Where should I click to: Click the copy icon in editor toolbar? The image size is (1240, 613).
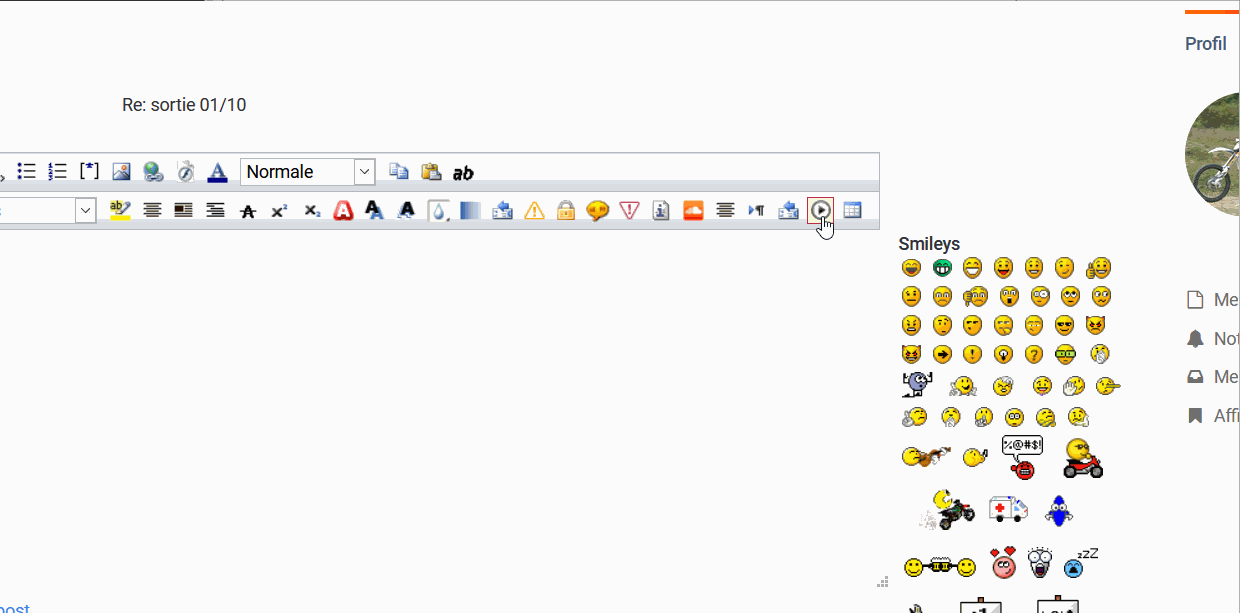tap(399, 171)
